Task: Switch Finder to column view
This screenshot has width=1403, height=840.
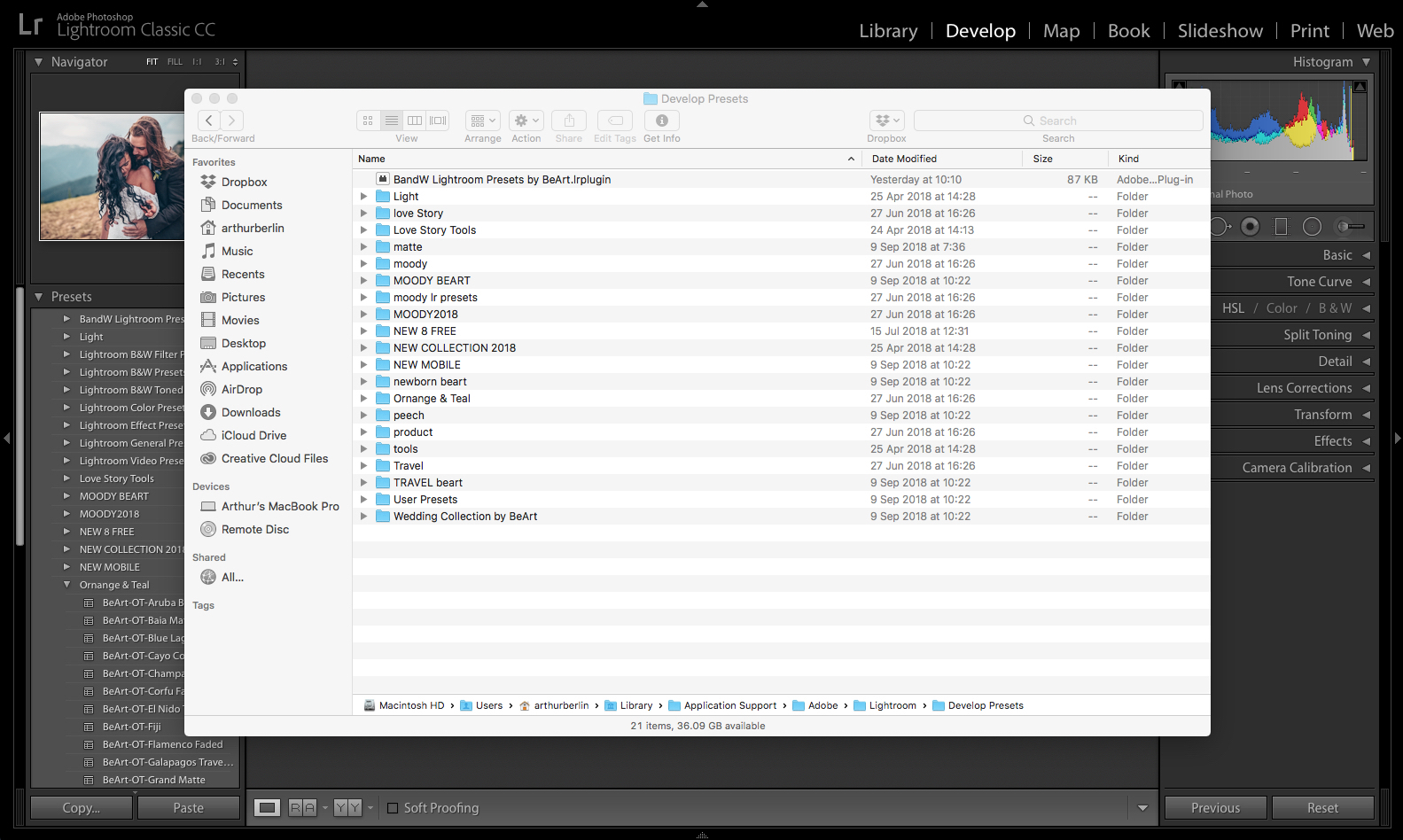Action: (x=415, y=121)
